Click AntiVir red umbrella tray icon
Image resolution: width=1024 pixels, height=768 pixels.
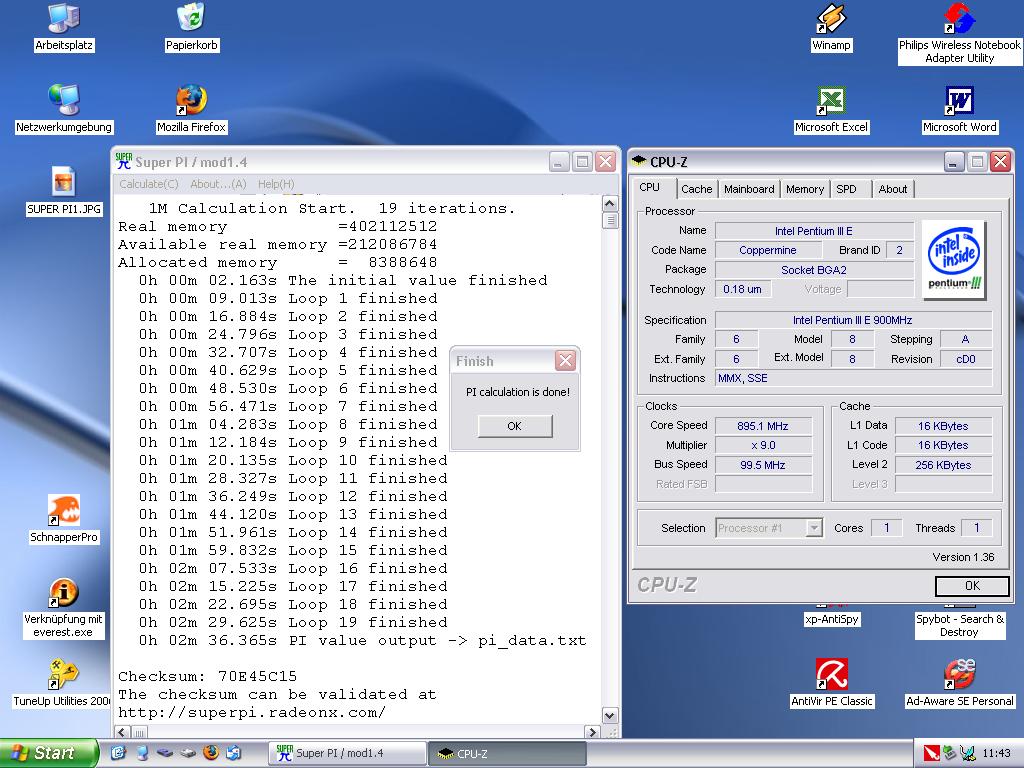click(x=931, y=753)
